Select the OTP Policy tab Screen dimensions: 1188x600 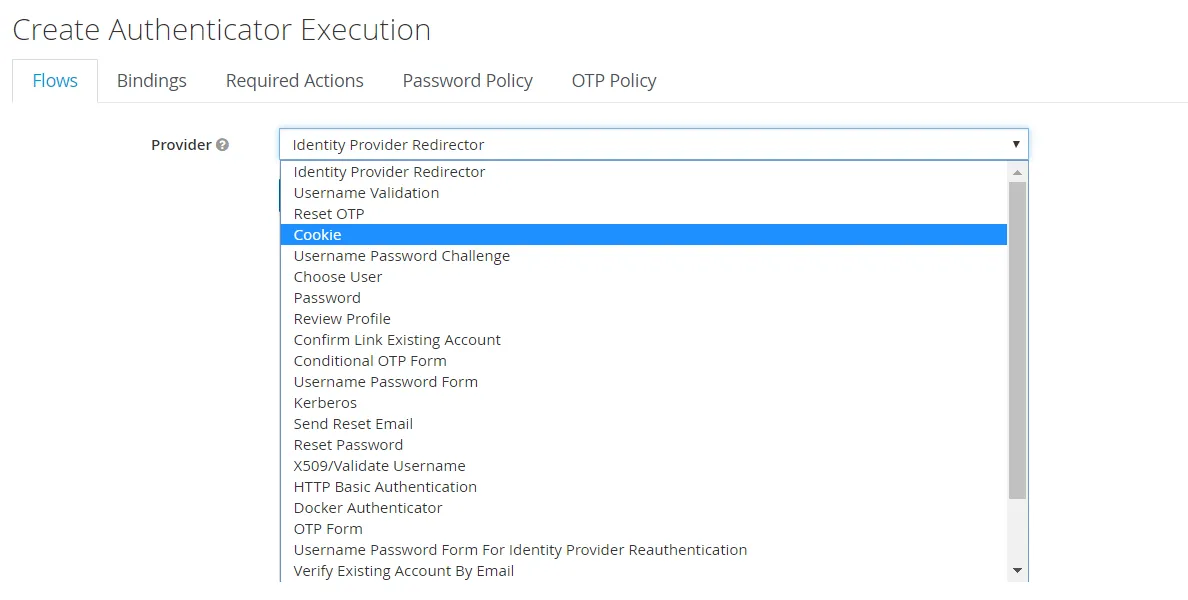(614, 81)
